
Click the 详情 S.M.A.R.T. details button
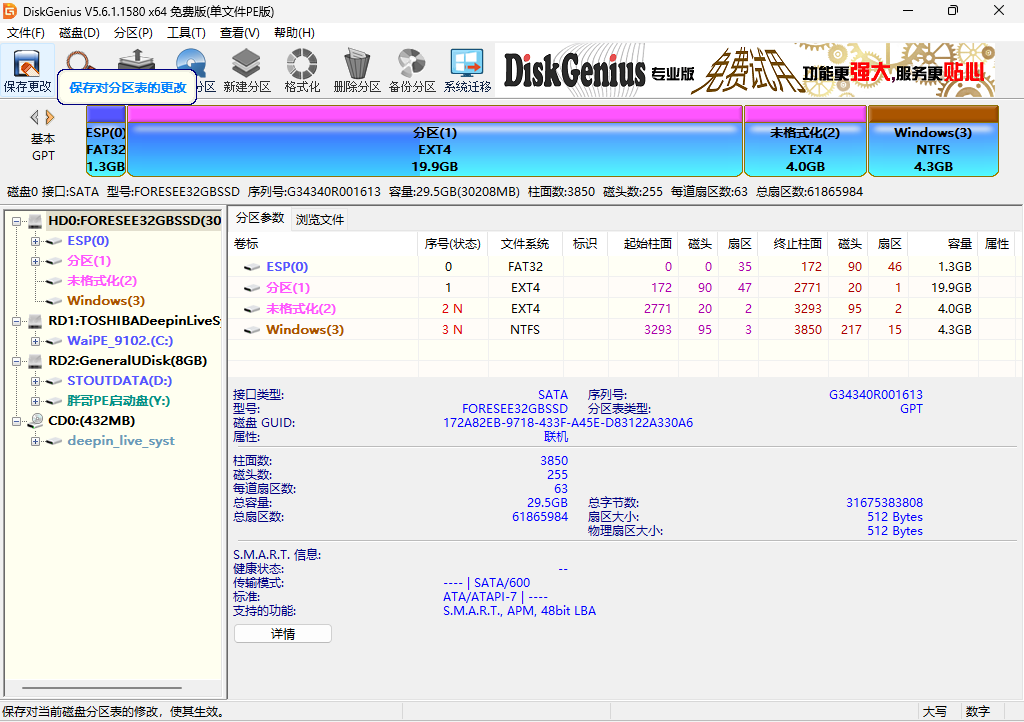tap(283, 634)
